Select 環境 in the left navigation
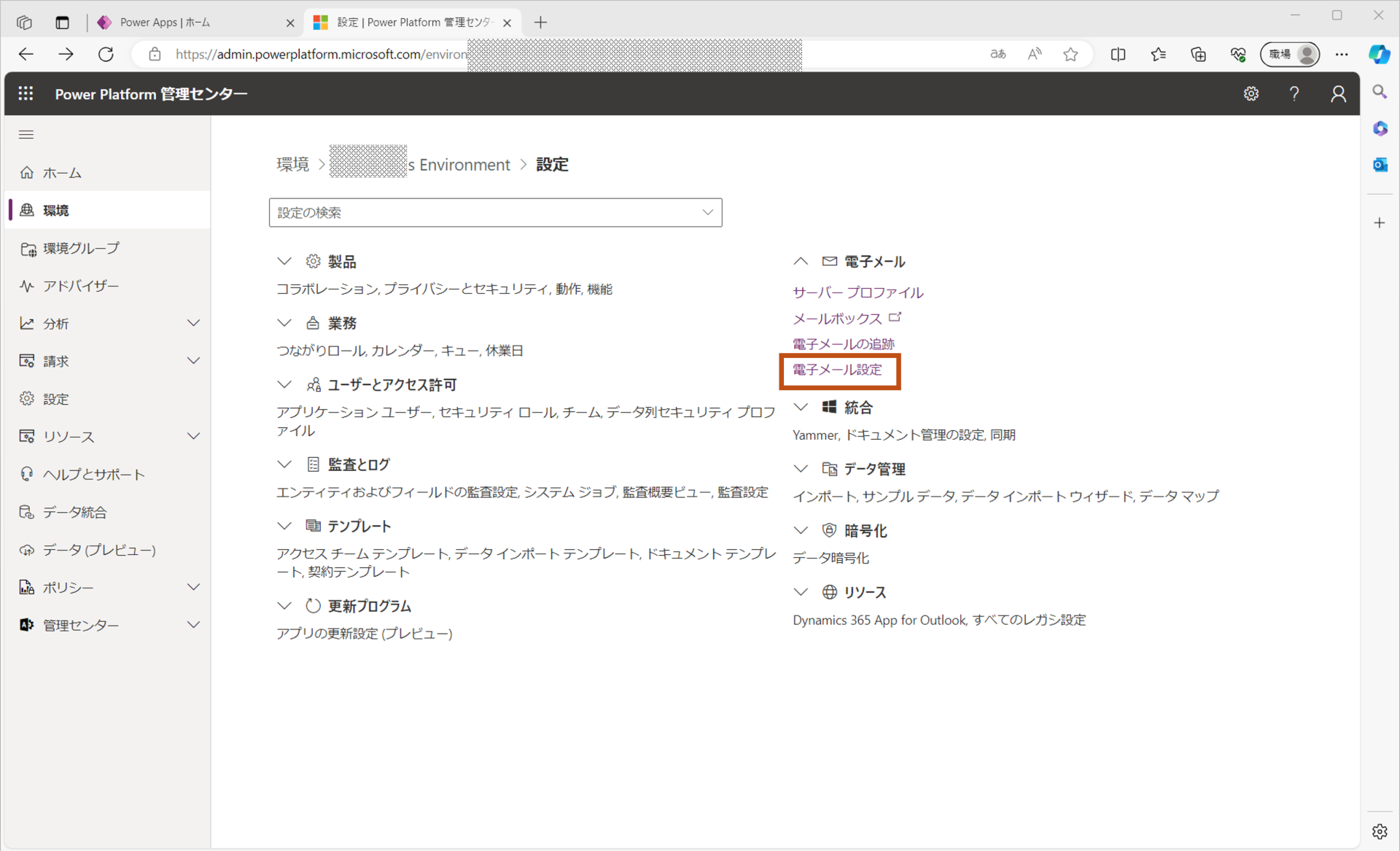Image resolution: width=1400 pixels, height=851 pixels. [108, 210]
